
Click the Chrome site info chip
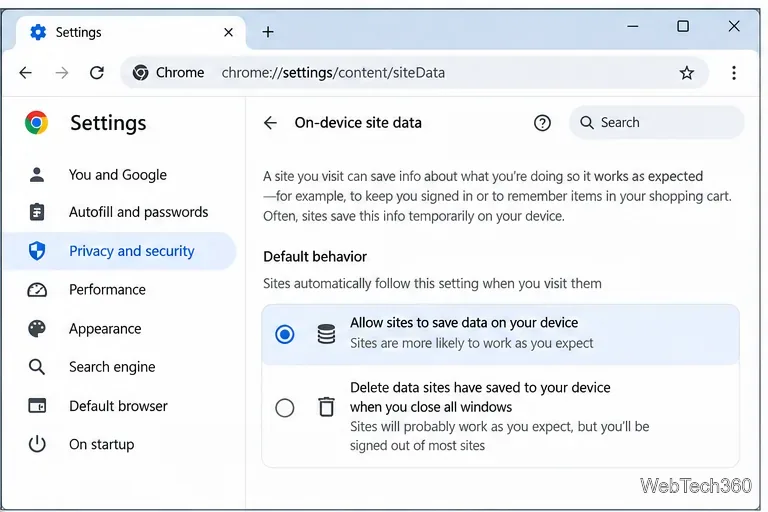click(168, 73)
